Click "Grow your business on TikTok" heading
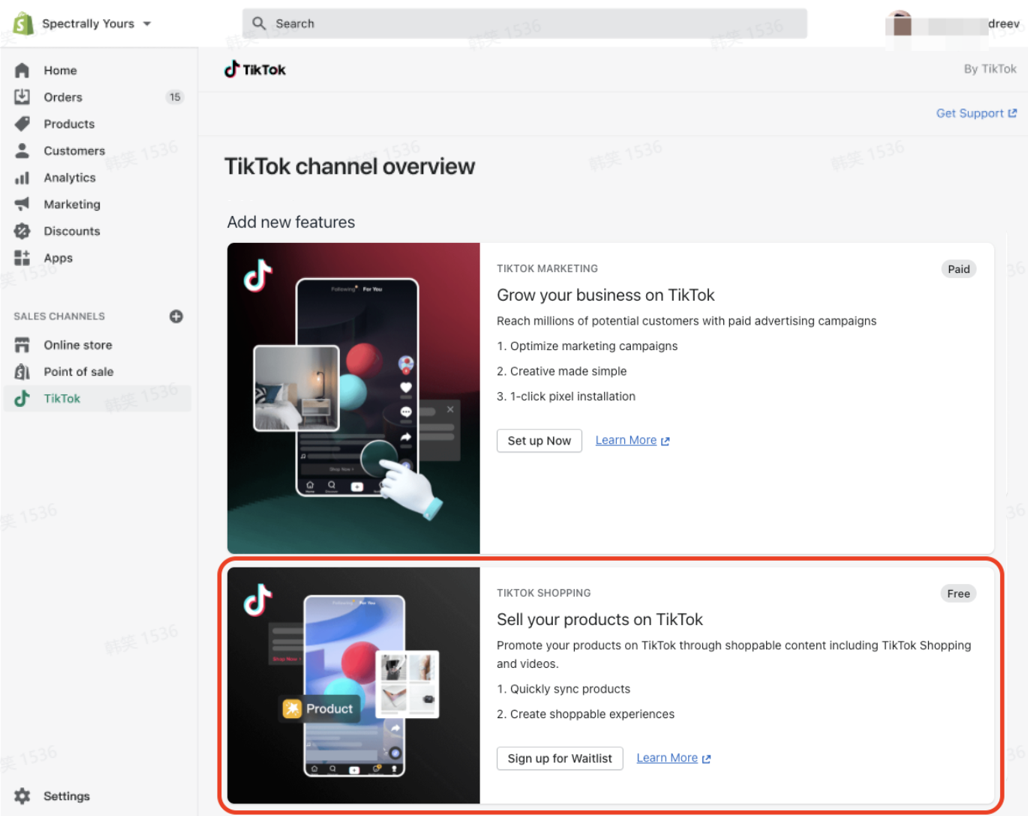The image size is (1028, 816). [x=605, y=296]
